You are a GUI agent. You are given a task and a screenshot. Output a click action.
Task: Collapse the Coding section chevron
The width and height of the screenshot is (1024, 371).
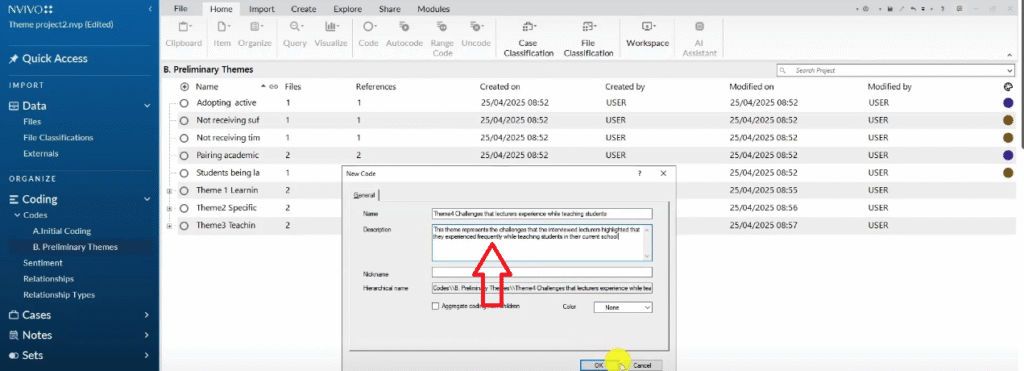coord(147,200)
